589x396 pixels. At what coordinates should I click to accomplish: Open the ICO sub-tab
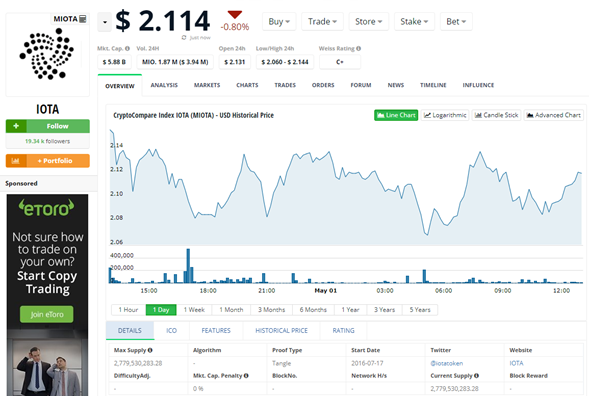pos(172,331)
